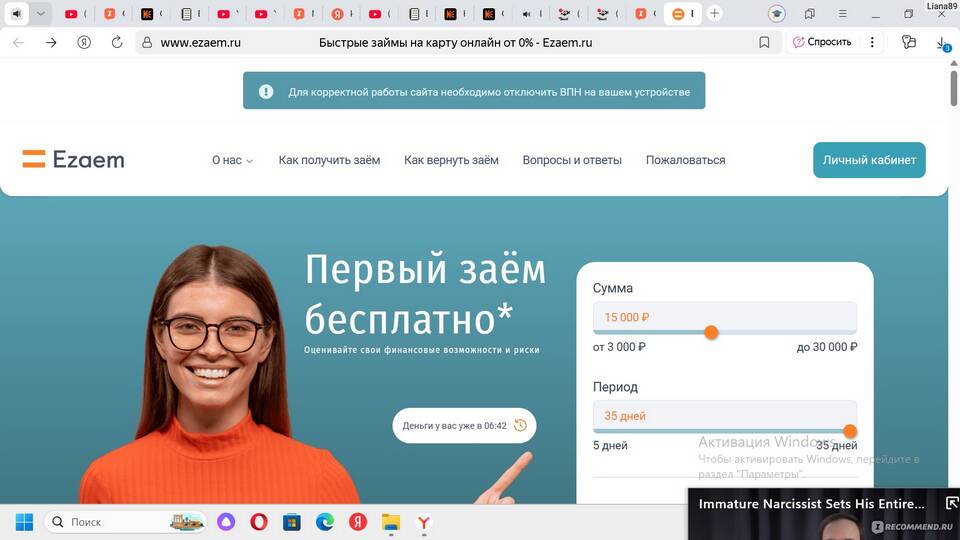Screen dimensions: 960x540
Task: Open the downloads arrow icon
Action: [942, 43]
